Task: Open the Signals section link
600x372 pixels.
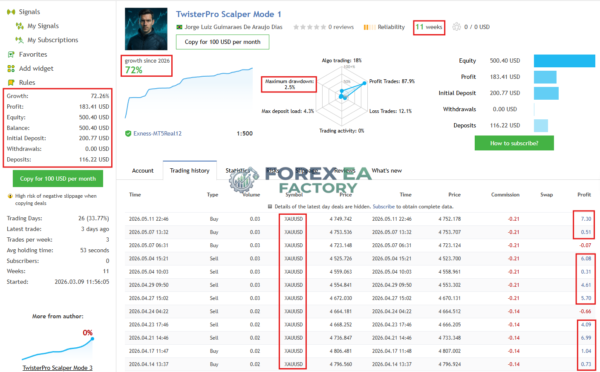Action: [29, 12]
